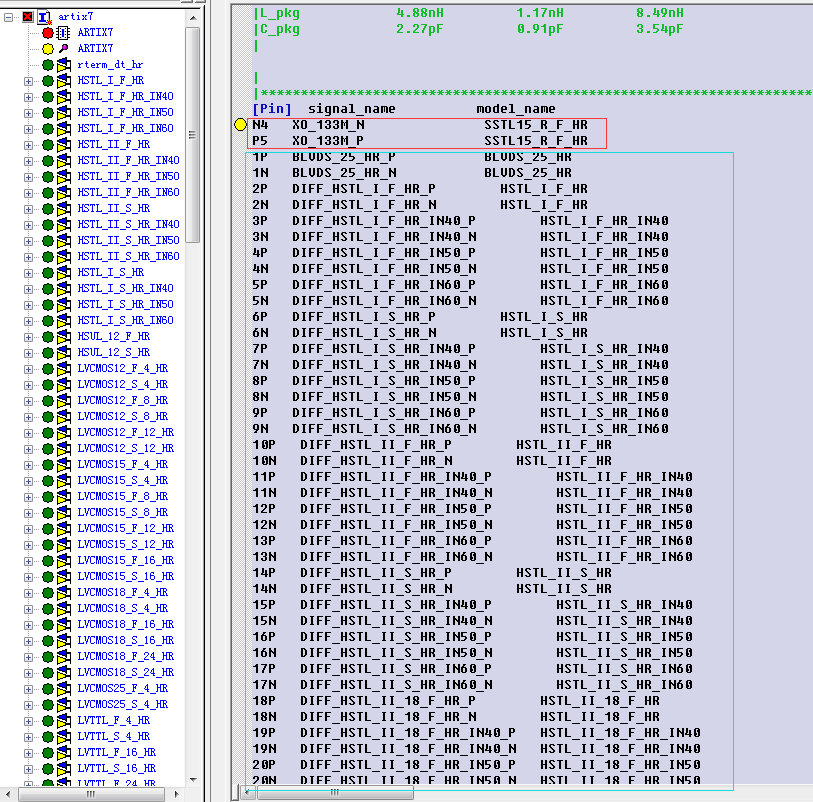Viewport: 813px width, 802px height.
Task: Click the green status dot for LVCMOS18_F_4_HR
Action: point(48,593)
